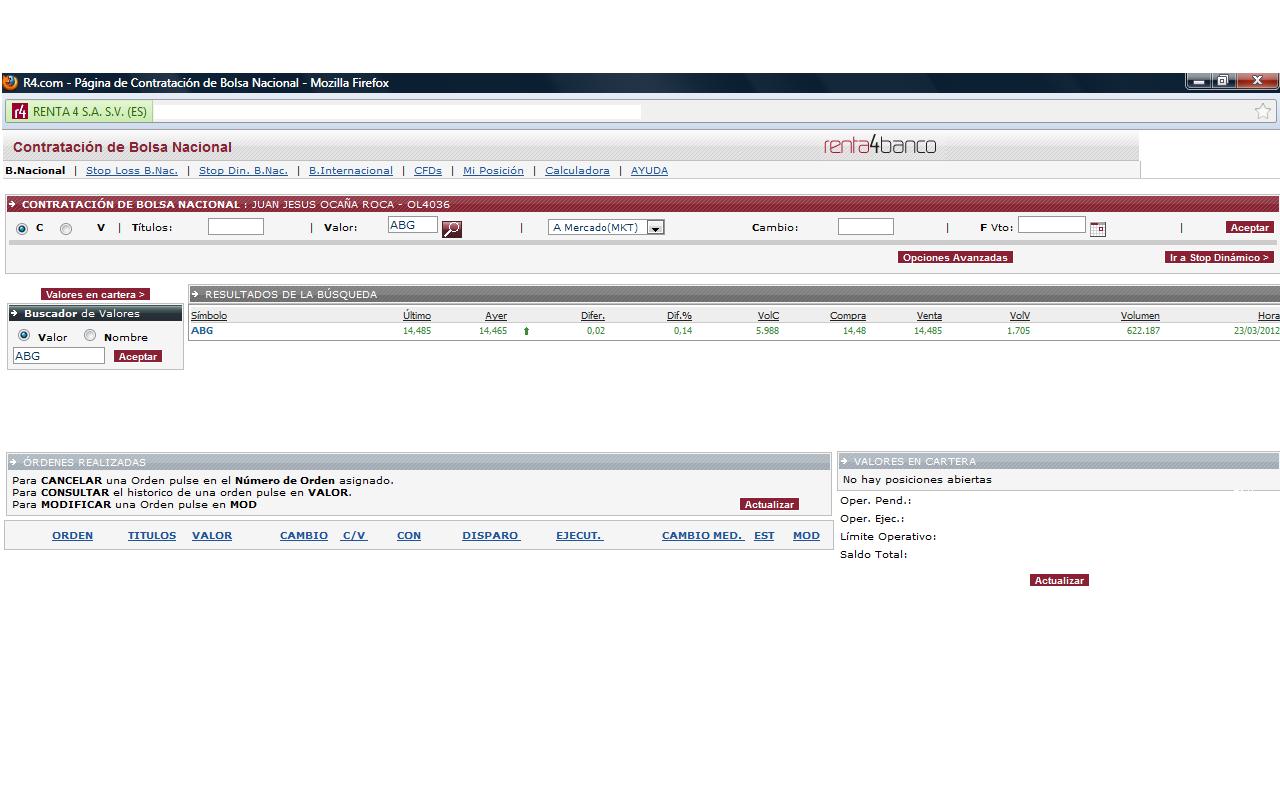This screenshot has width=1280, height=800.
Task: Click the MOD column header link
Action: coord(806,536)
